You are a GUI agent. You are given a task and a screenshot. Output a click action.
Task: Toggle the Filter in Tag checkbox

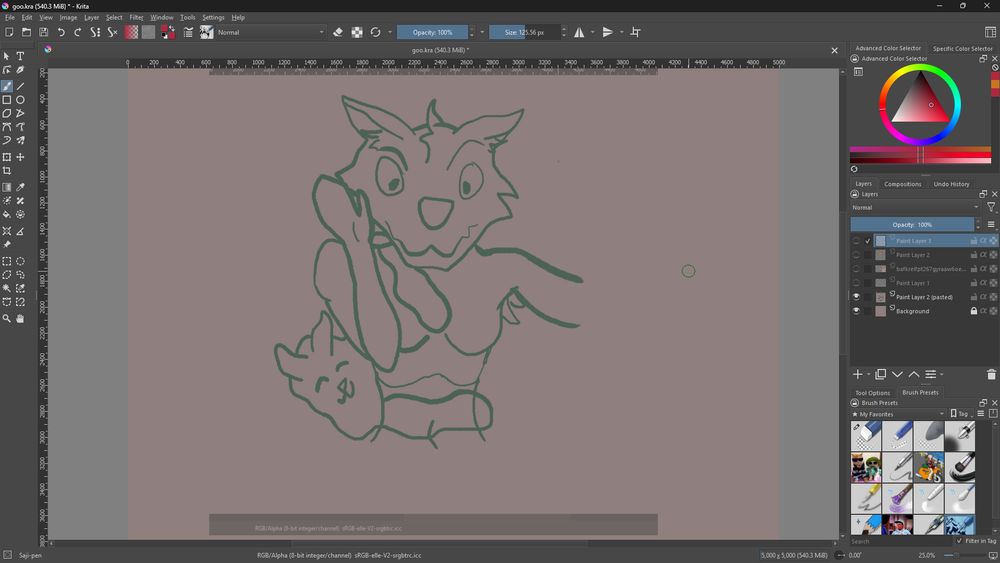click(x=958, y=541)
